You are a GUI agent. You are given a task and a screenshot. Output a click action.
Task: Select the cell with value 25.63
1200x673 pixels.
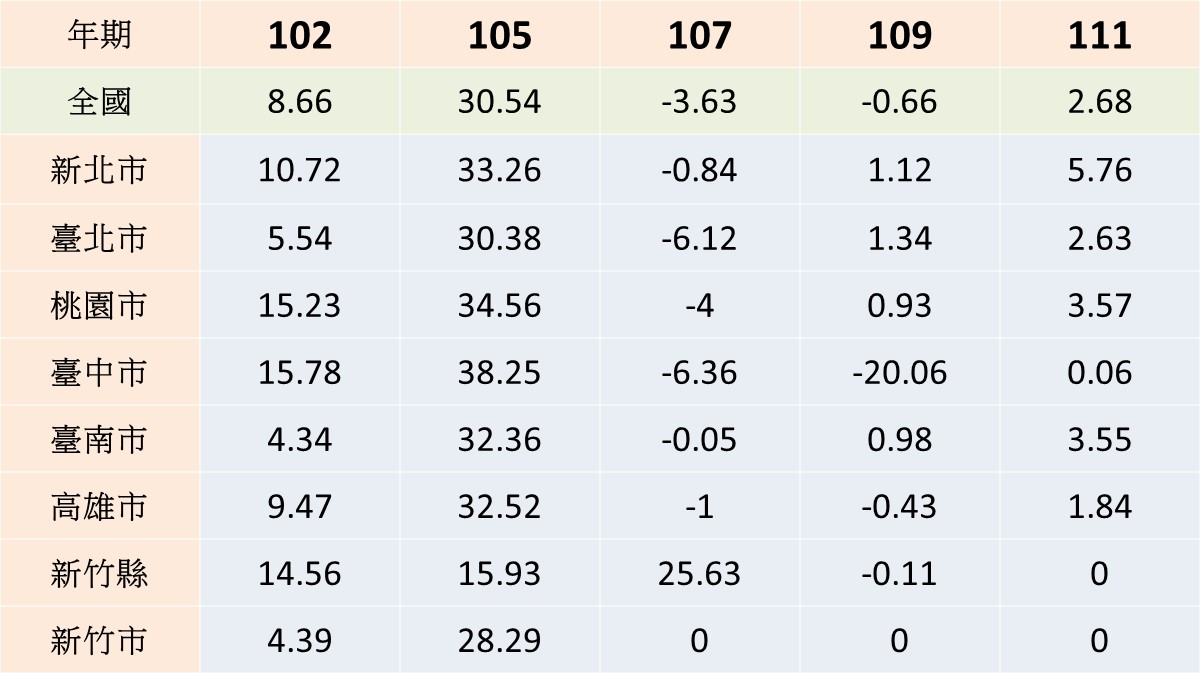click(700, 573)
